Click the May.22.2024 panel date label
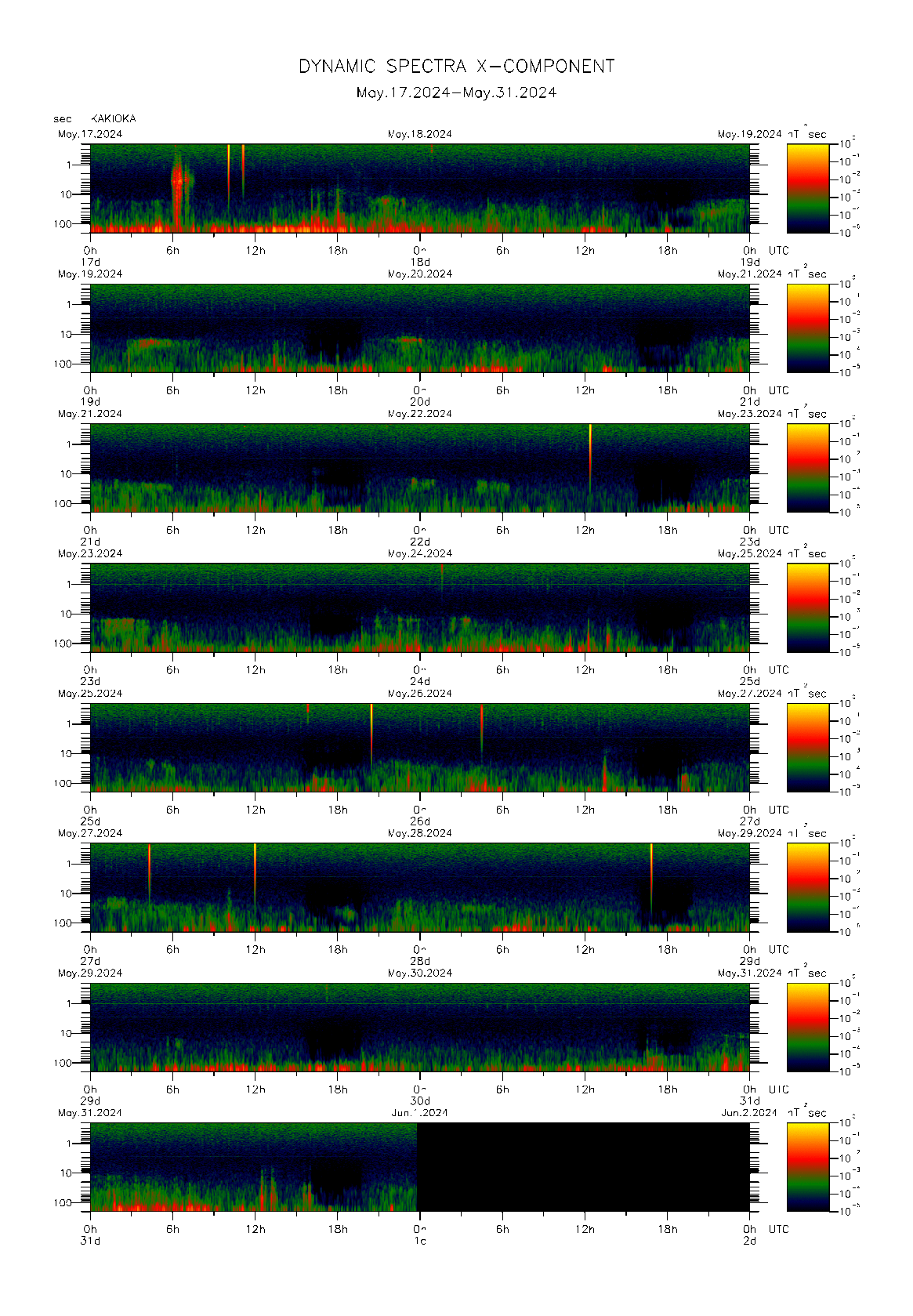This screenshot has width=913, height=1316. [420, 414]
